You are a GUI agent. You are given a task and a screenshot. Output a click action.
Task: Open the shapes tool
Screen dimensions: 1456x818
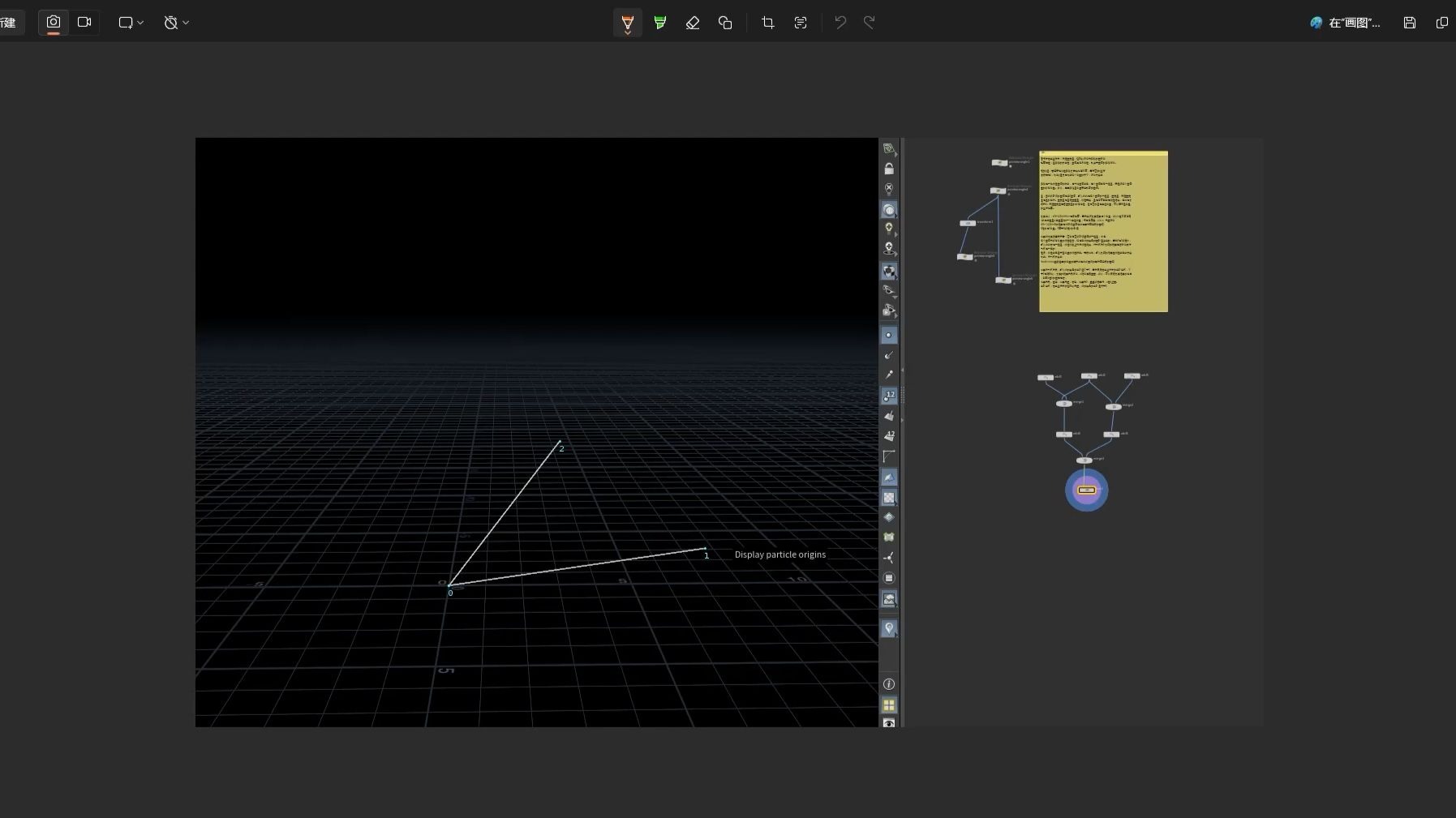coord(725,23)
